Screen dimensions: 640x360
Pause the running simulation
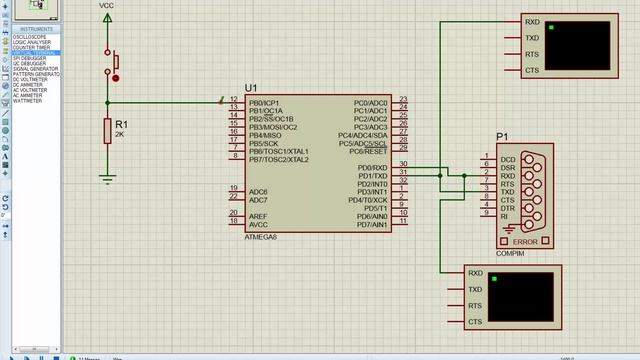41,358
